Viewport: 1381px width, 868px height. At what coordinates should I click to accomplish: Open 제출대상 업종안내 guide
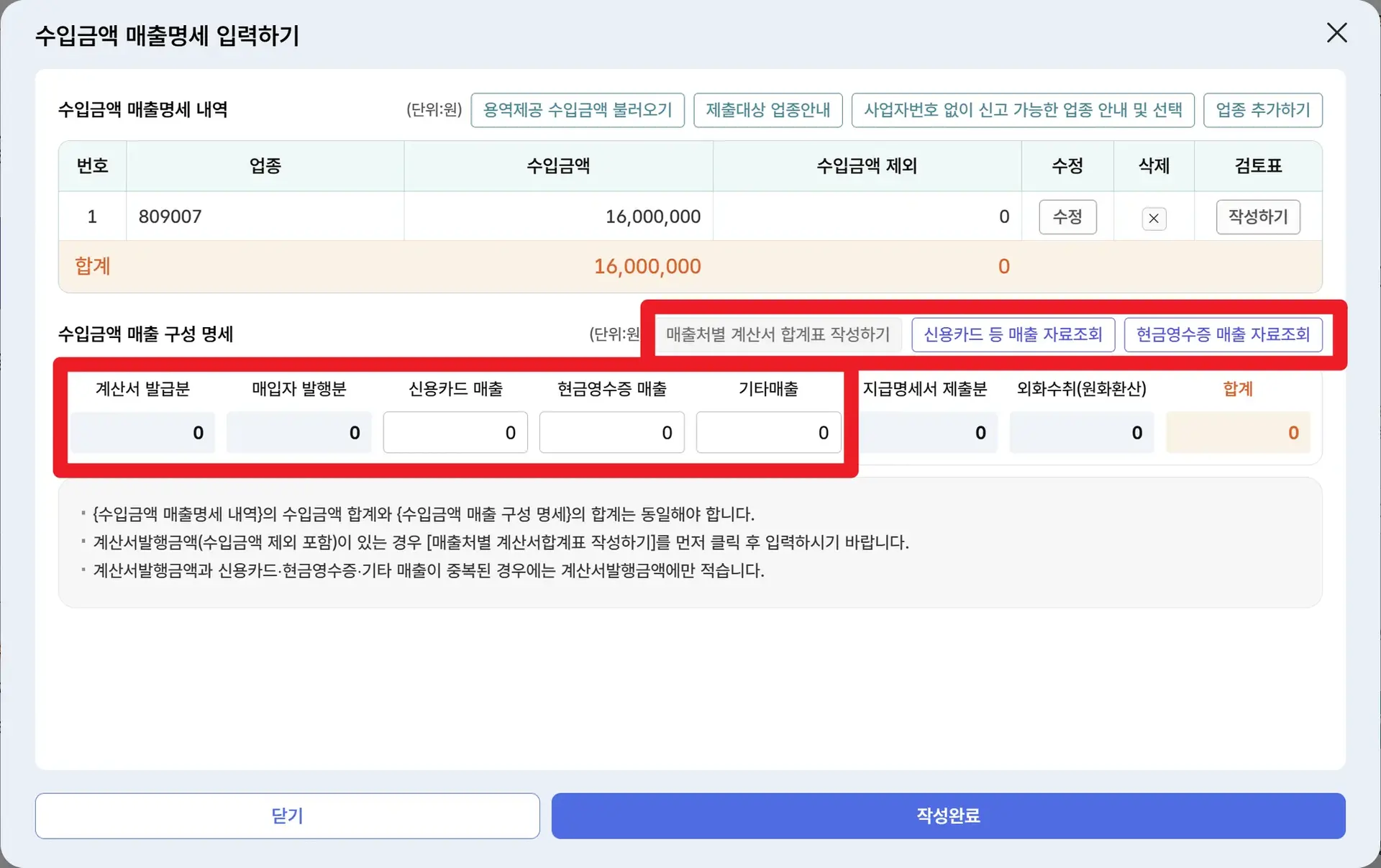(767, 110)
